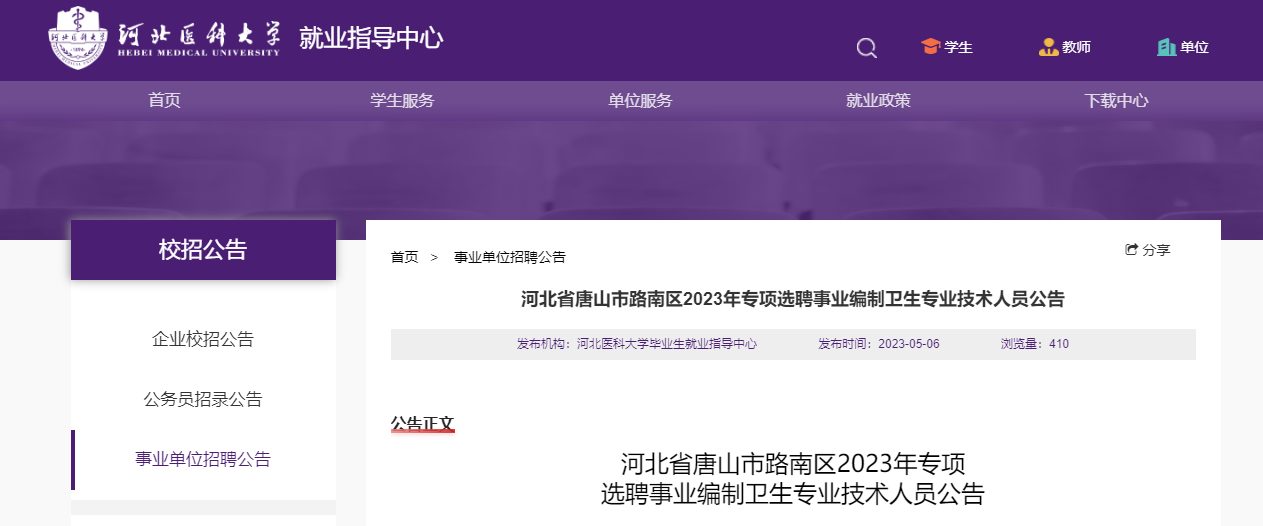
Task: Open the 下载中心 menu
Action: click(1116, 100)
